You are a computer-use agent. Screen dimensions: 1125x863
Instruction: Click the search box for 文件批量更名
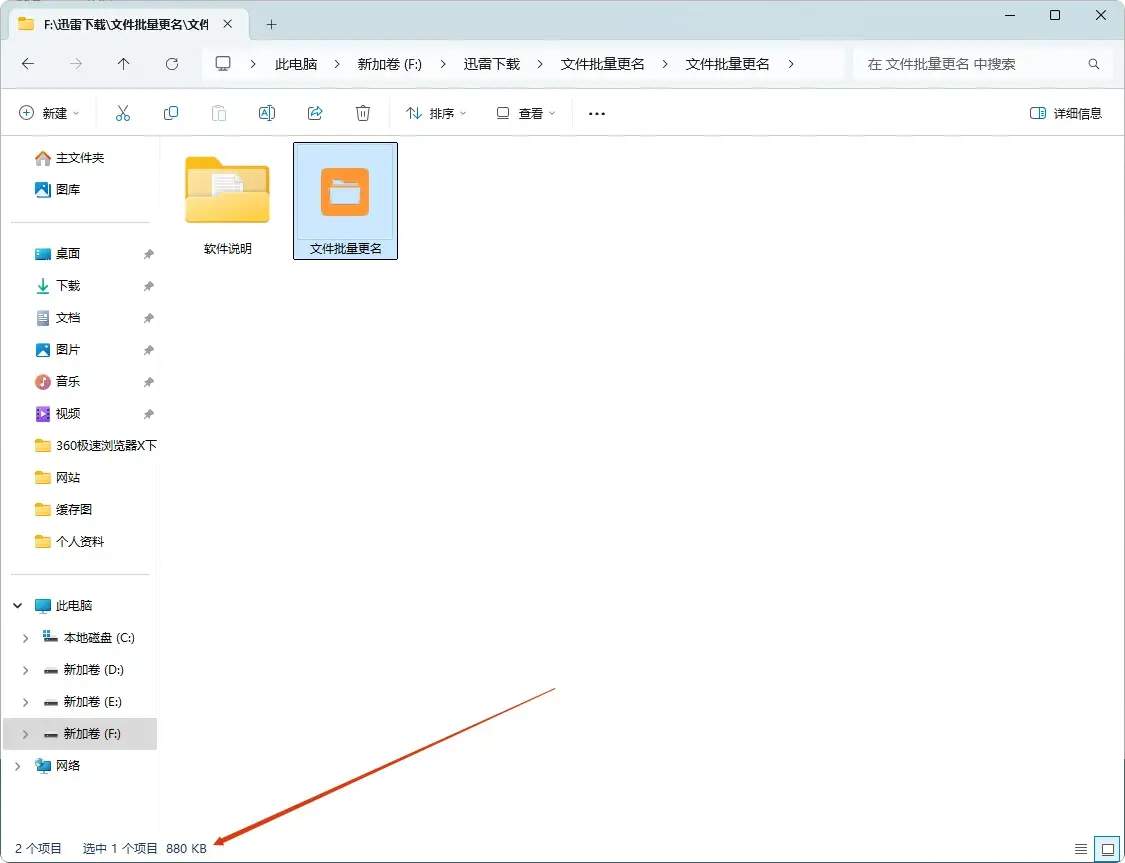pyautogui.click(x=975, y=63)
